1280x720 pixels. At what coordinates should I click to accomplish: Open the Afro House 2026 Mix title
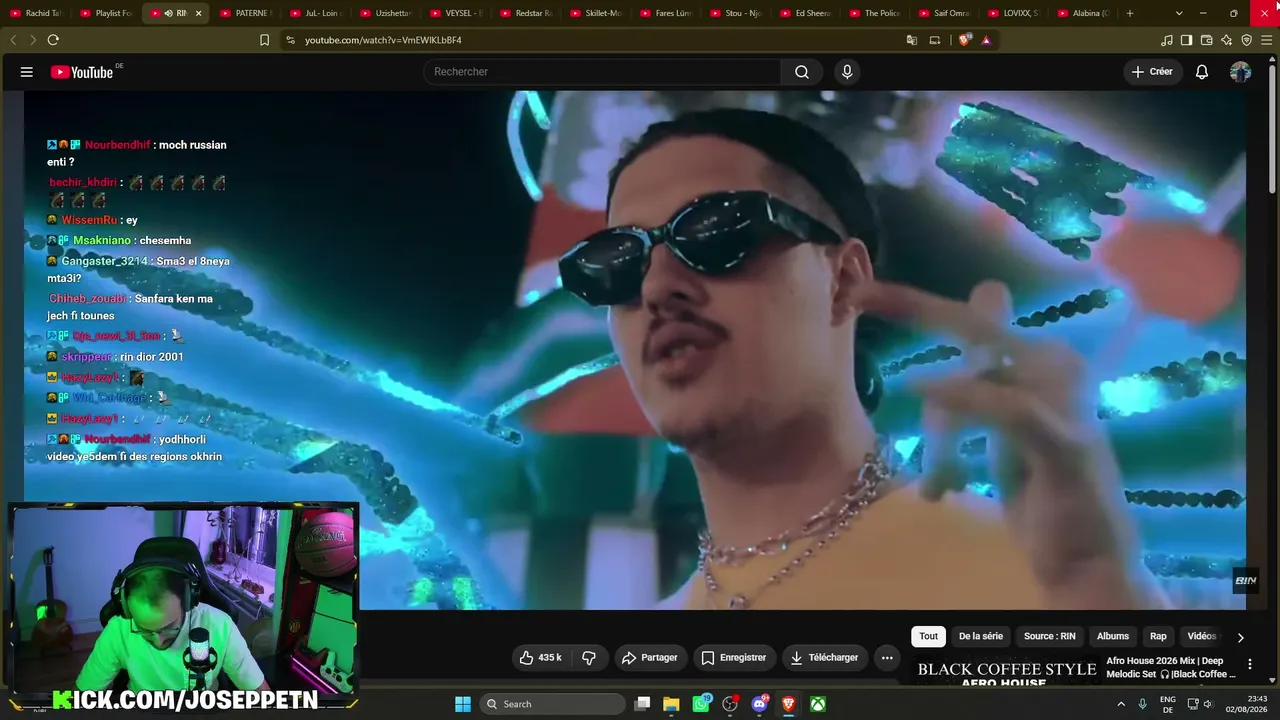pyautogui.click(x=1171, y=667)
